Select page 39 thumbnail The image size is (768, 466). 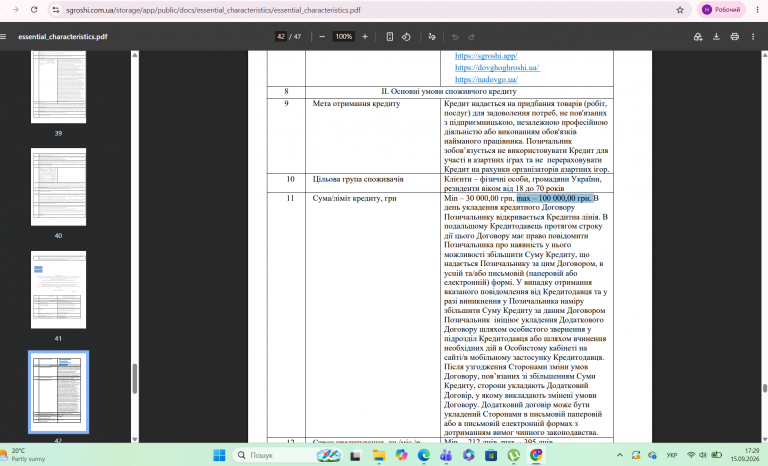[x=58, y=87]
